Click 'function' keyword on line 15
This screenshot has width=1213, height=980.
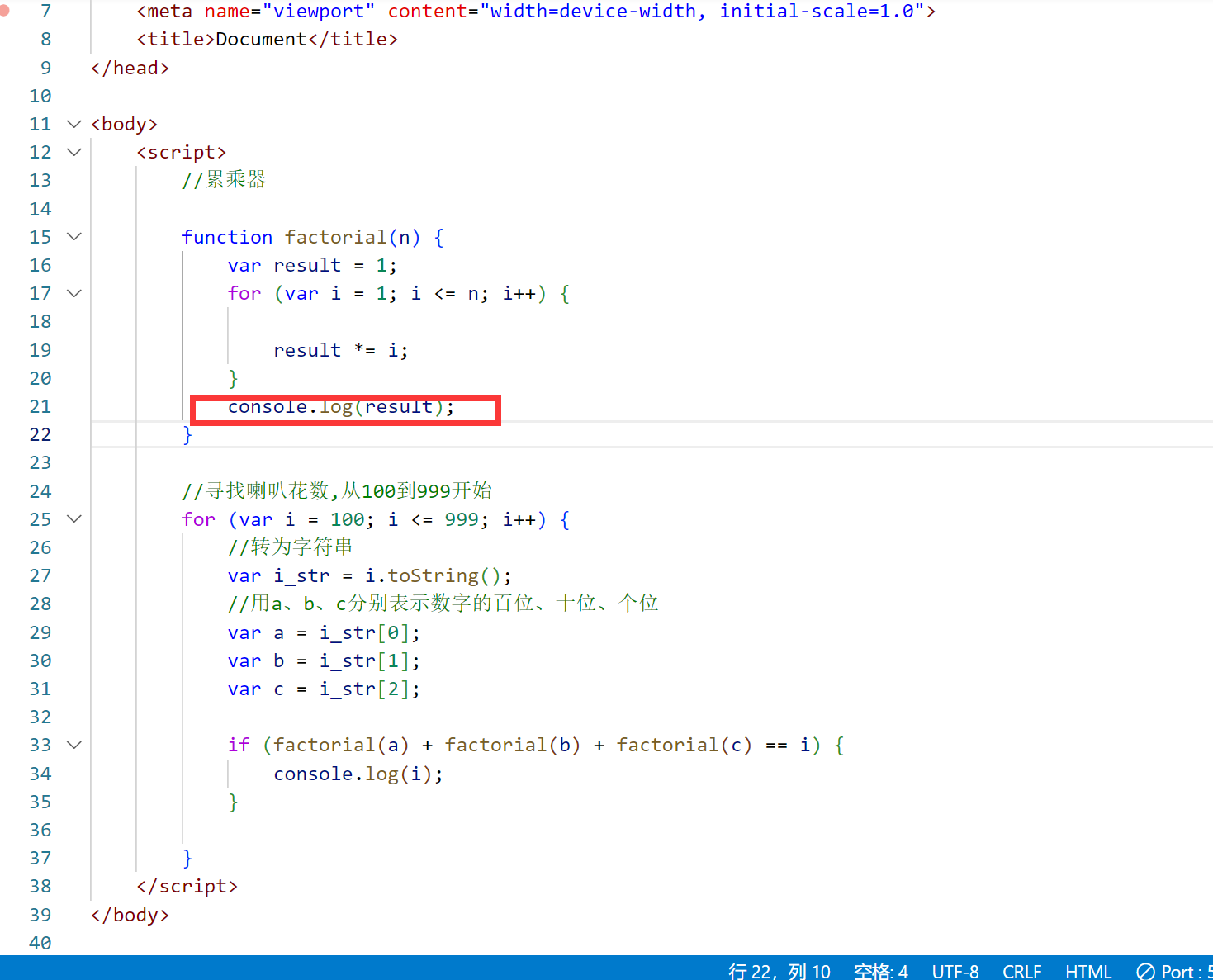pyautogui.click(x=227, y=237)
